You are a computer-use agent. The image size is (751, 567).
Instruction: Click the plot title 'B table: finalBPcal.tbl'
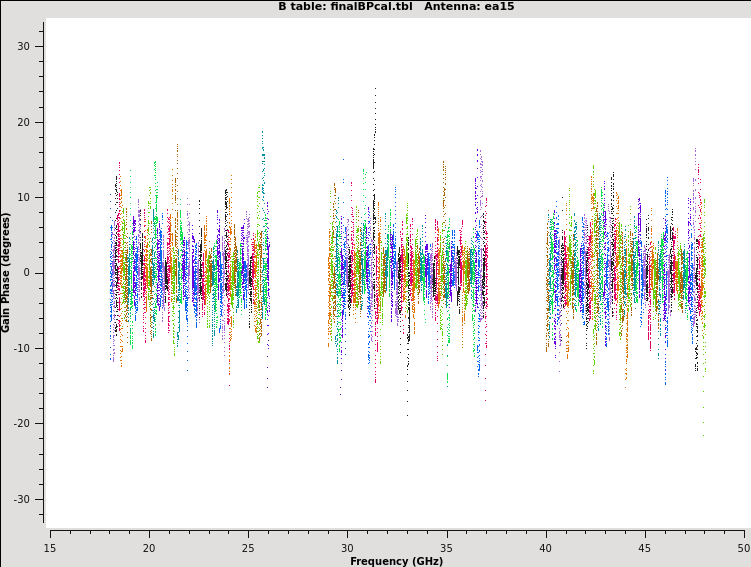tap(345, 7)
